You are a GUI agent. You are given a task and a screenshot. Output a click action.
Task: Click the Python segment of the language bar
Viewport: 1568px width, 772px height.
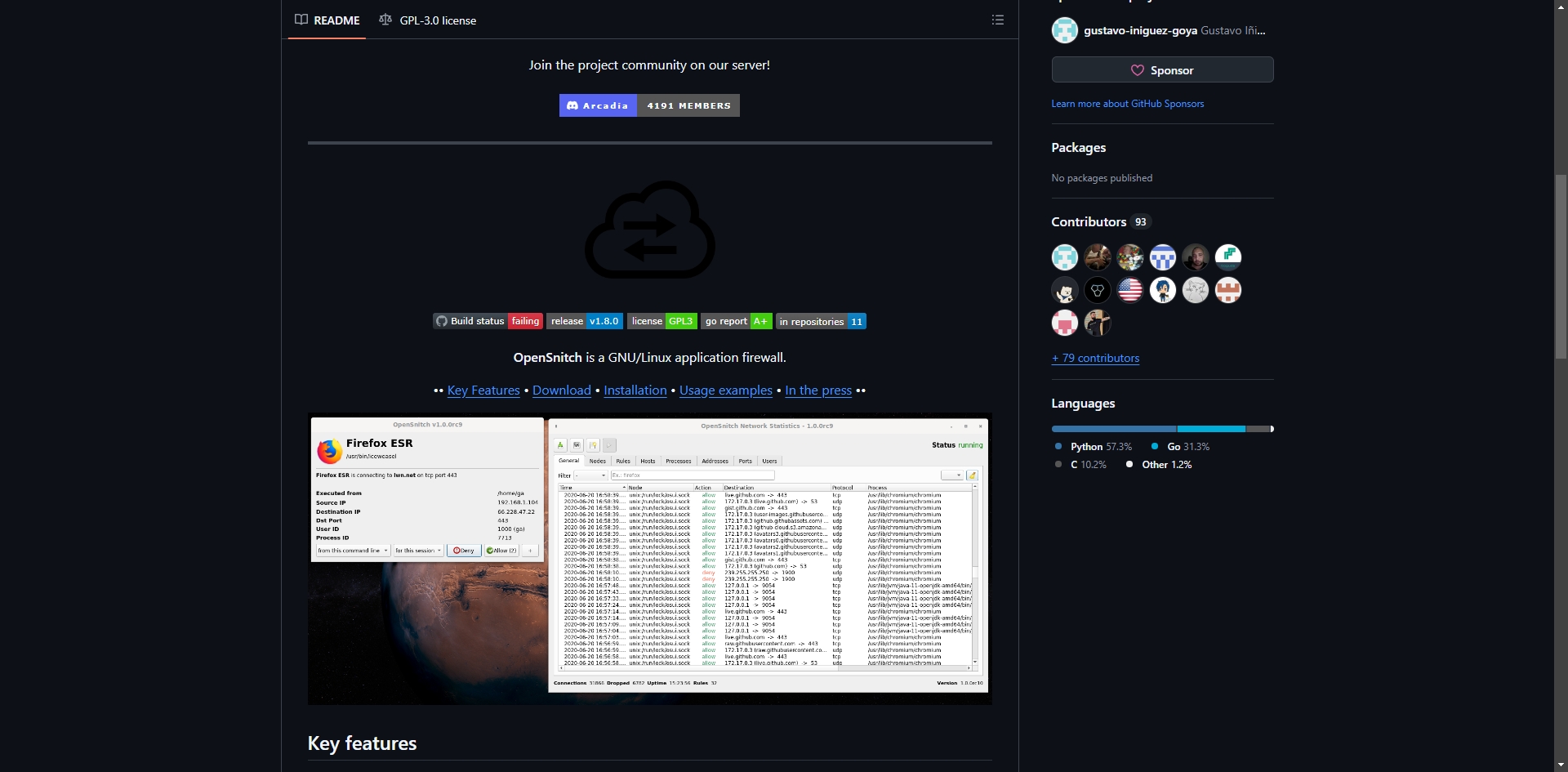[x=1114, y=429]
